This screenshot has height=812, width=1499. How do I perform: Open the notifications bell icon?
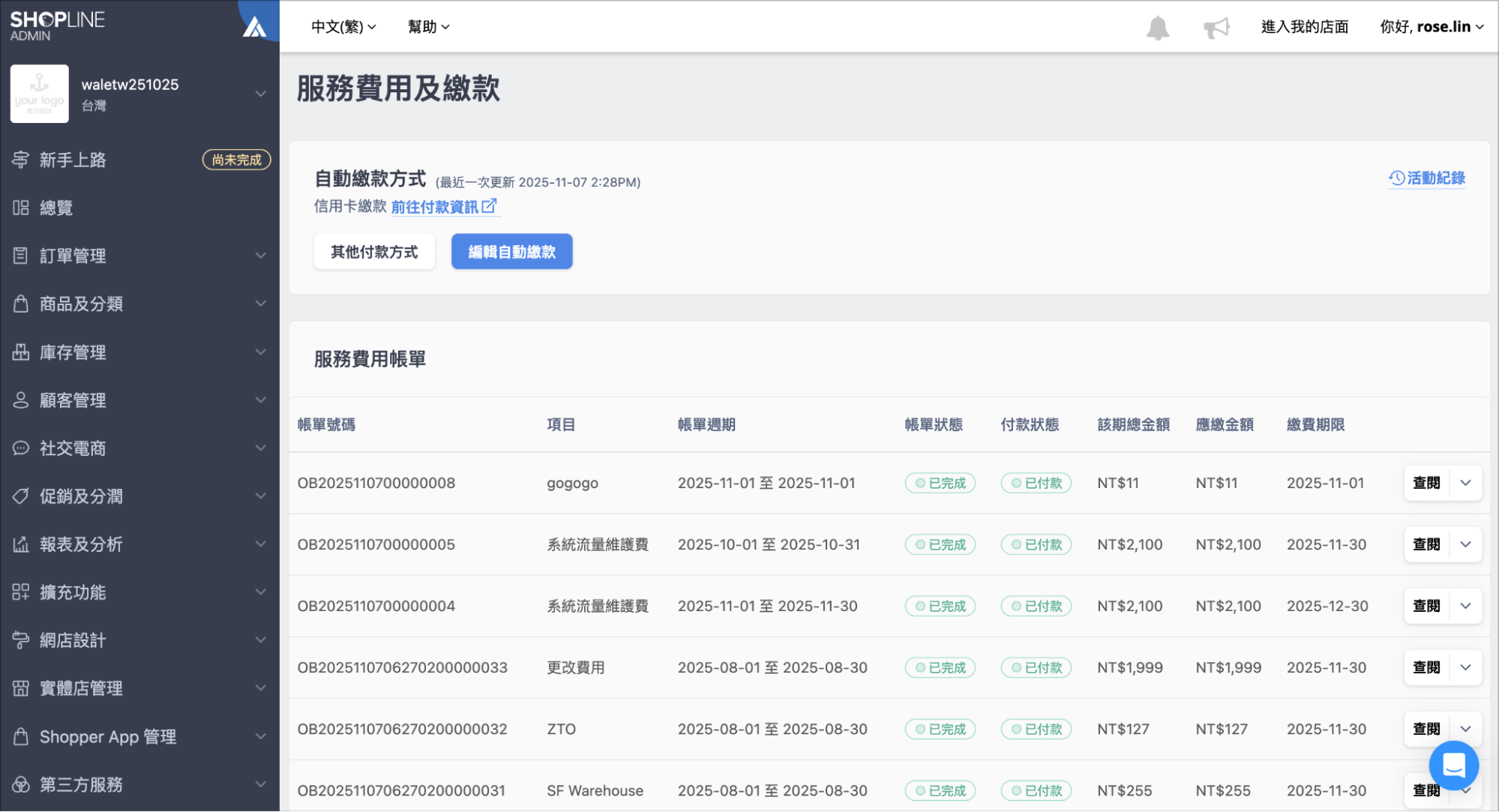(x=1157, y=28)
